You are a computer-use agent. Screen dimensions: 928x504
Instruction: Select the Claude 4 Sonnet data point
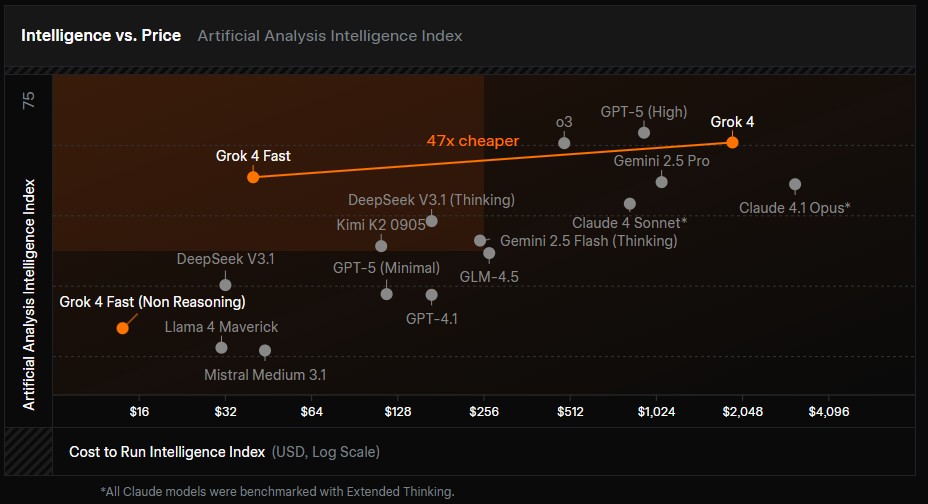coord(629,204)
